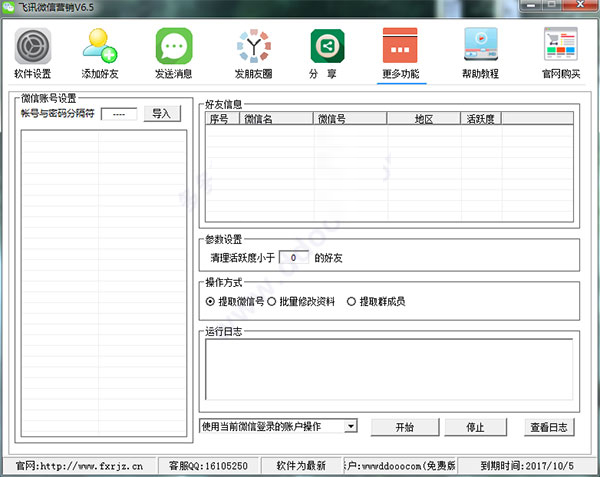Click the 帮助教程 label text

click(x=481, y=74)
